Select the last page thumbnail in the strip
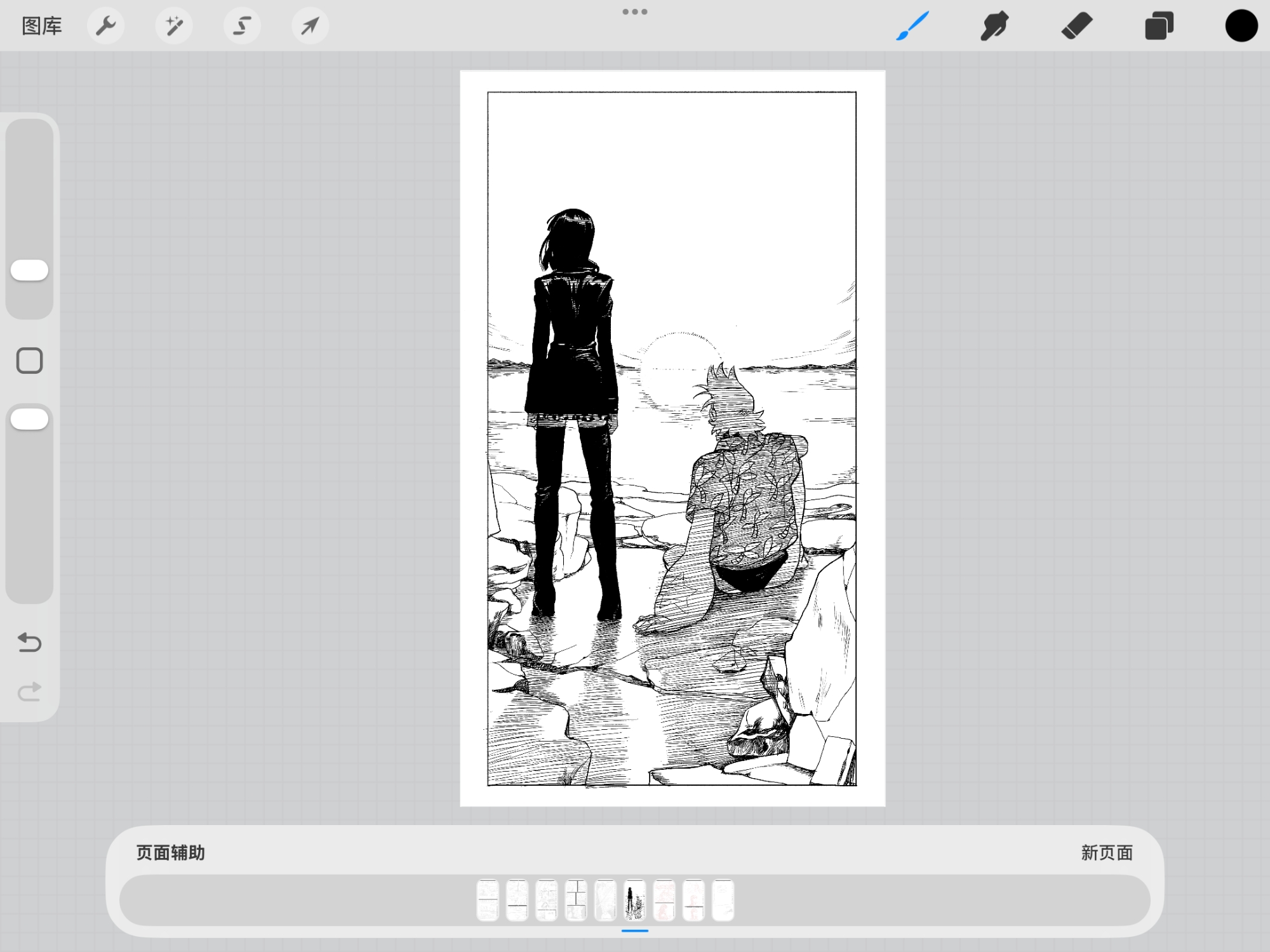Screen dimensions: 1270x952 723,900
